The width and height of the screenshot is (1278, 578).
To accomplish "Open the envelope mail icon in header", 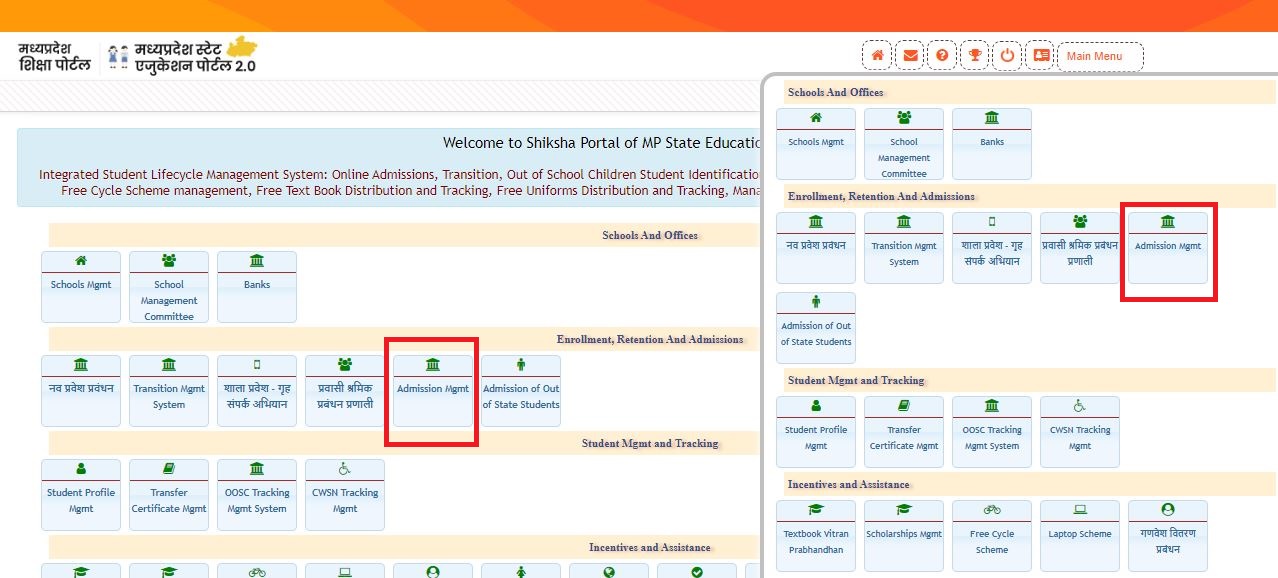I will (x=910, y=56).
